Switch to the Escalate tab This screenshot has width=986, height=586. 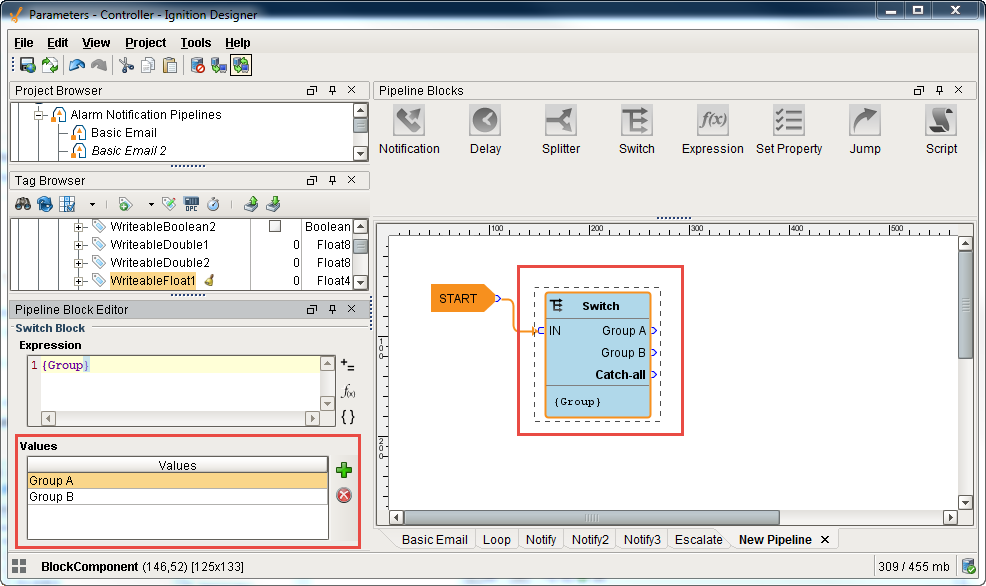point(698,539)
